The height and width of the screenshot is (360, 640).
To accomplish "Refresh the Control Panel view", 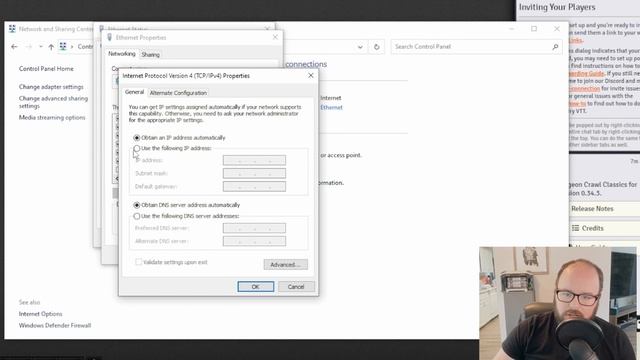I will pos(376,47).
